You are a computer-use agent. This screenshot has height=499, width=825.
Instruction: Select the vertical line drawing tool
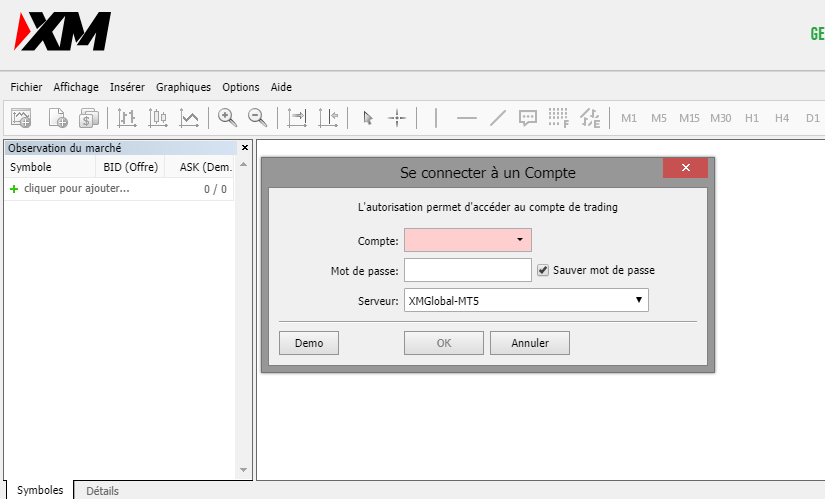pos(436,118)
